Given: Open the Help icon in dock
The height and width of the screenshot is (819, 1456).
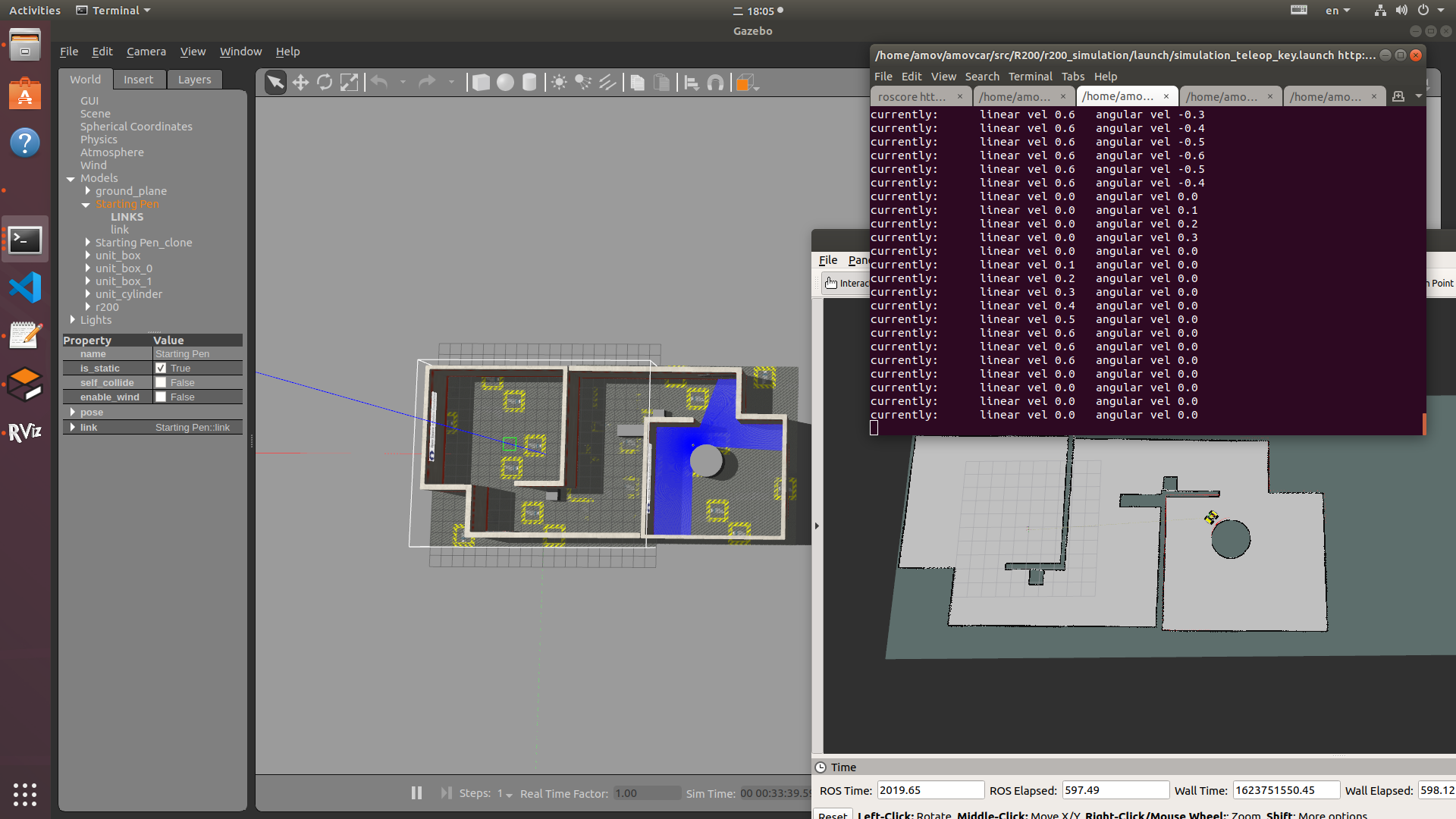Looking at the screenshot, I should [25, 143].
